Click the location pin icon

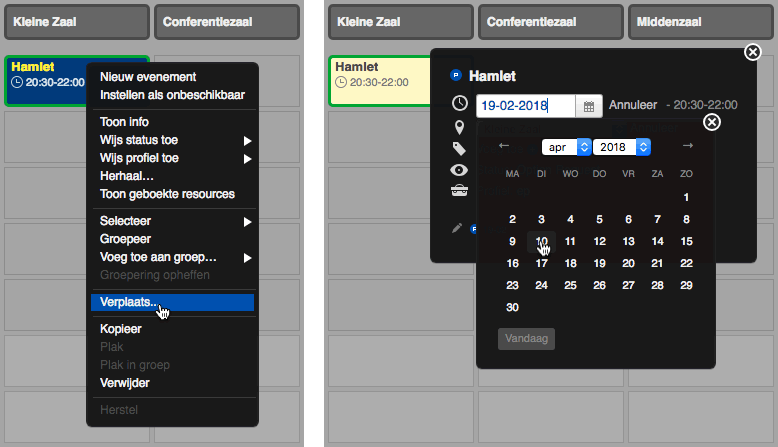460,127
